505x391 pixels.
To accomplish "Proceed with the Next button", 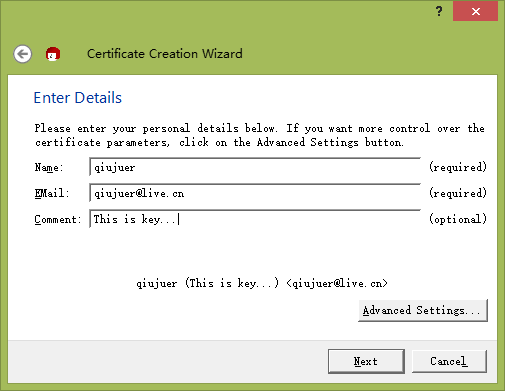I will [366, 361].
